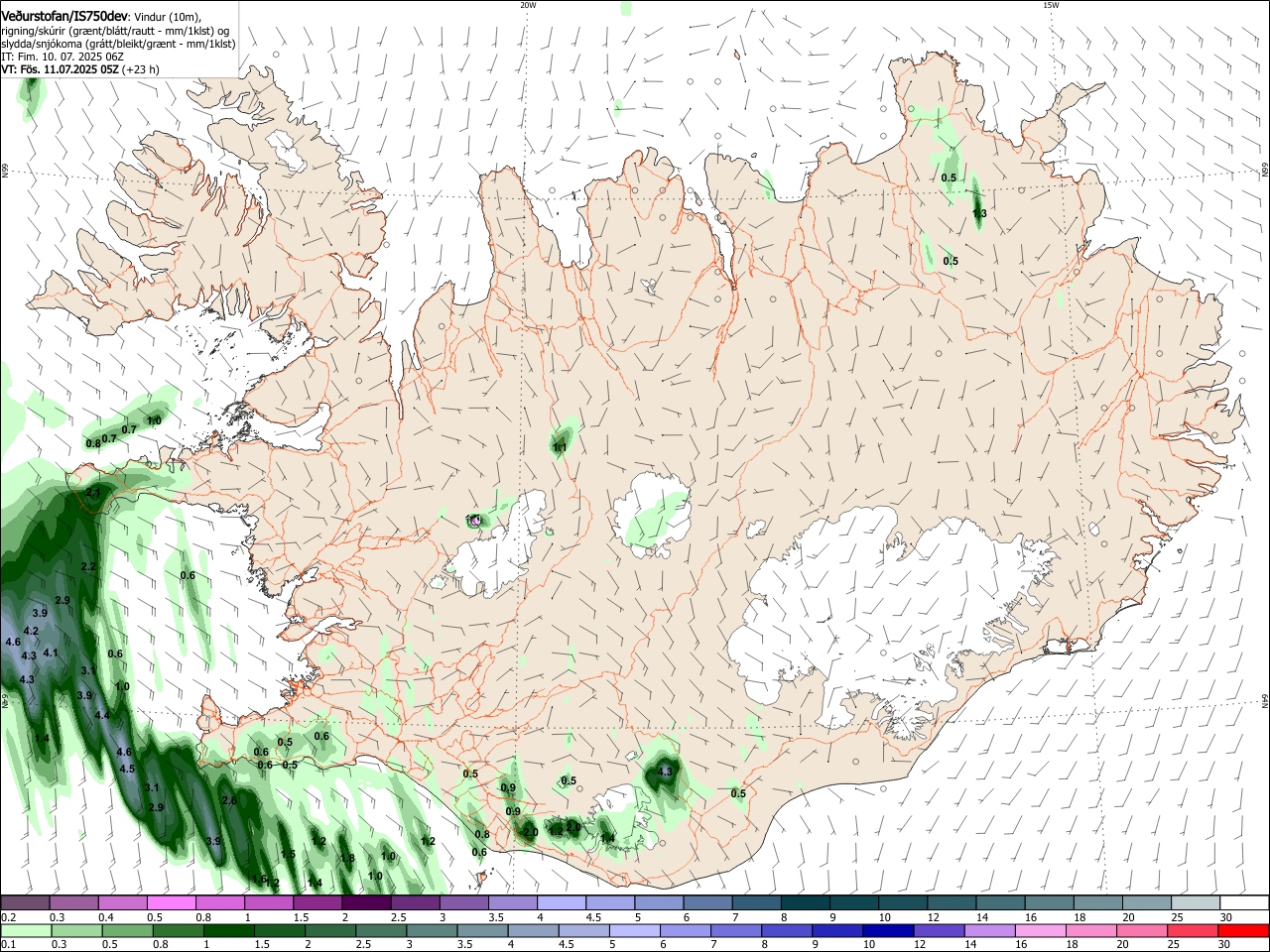Click the 2.6 precipitation value
Viewport: 1270px width, 952px height.
[x=229, y=800]
